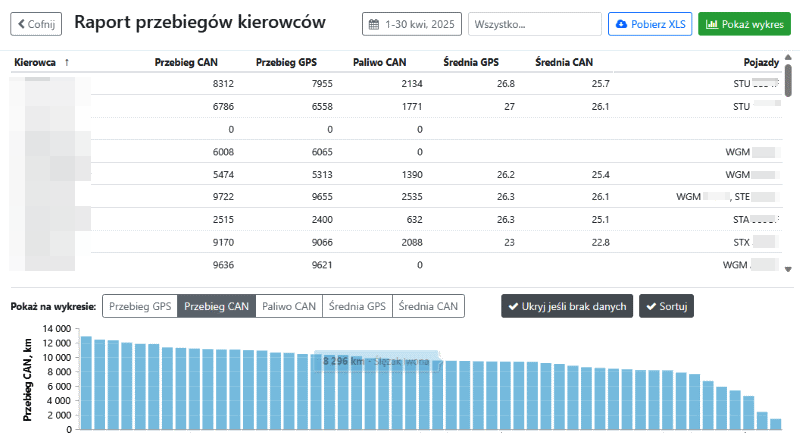Select Przebieg CAN chart tab
Viewport: 800px width, 433px height.
click(216, 306)
